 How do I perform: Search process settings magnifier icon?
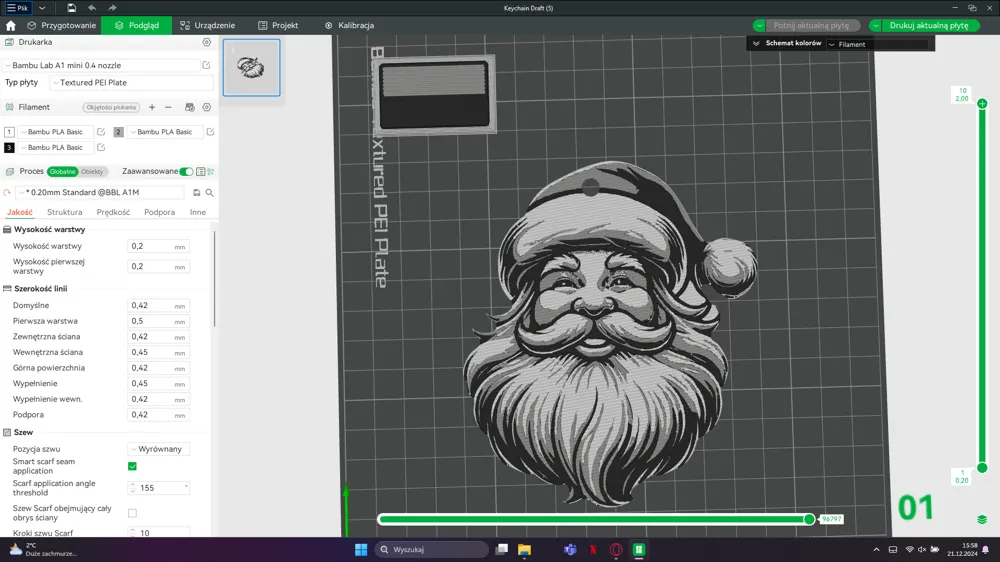(x=209, y=192)
